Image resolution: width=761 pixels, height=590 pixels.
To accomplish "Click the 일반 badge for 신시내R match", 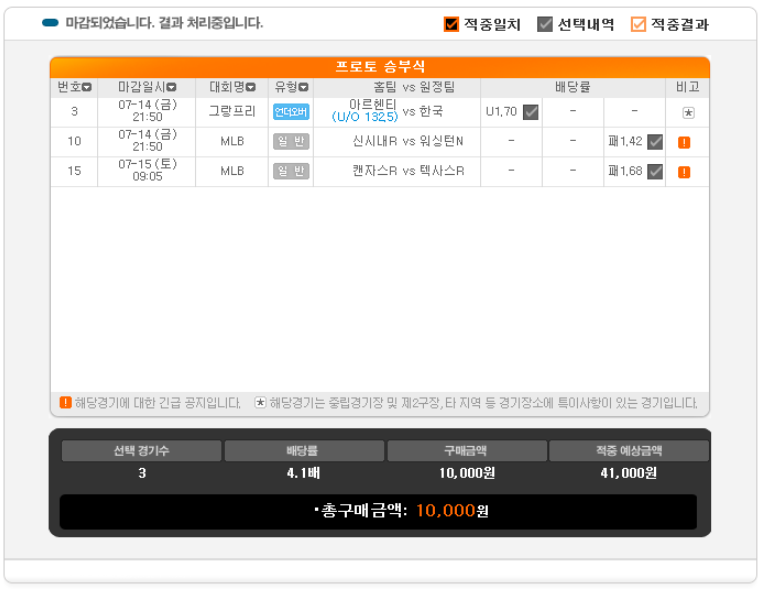I will click(291, 142).
